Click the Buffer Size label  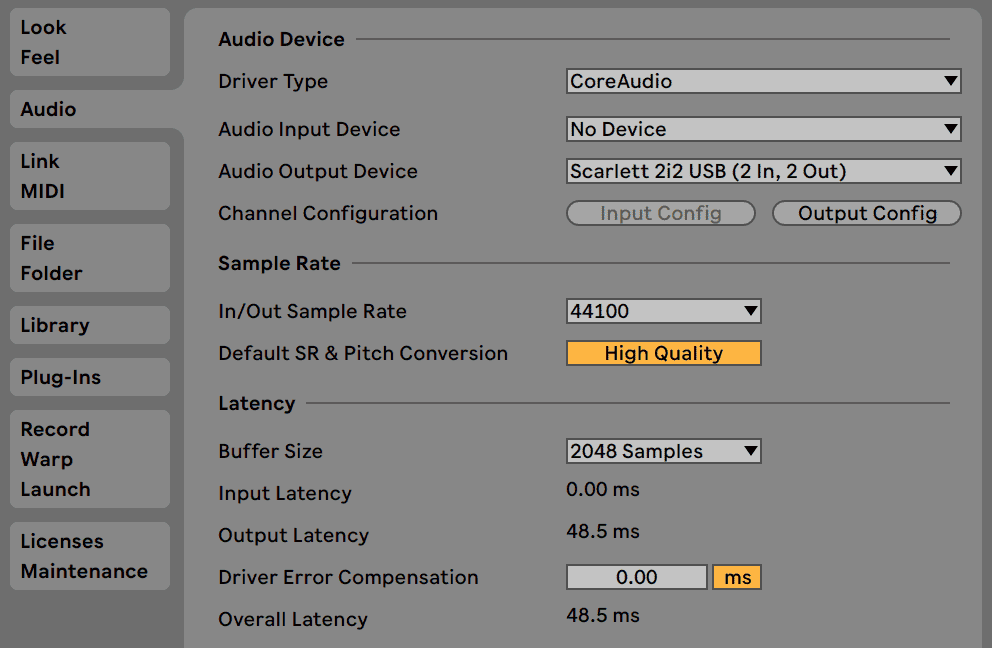(271, 451)
